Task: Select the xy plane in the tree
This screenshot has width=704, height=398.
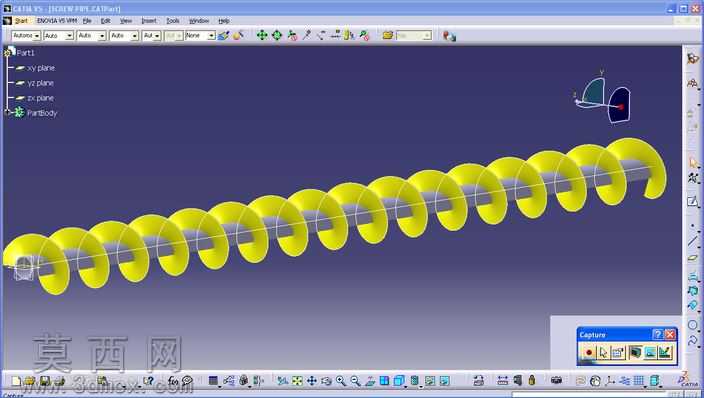Action: (x=35, y=68)
